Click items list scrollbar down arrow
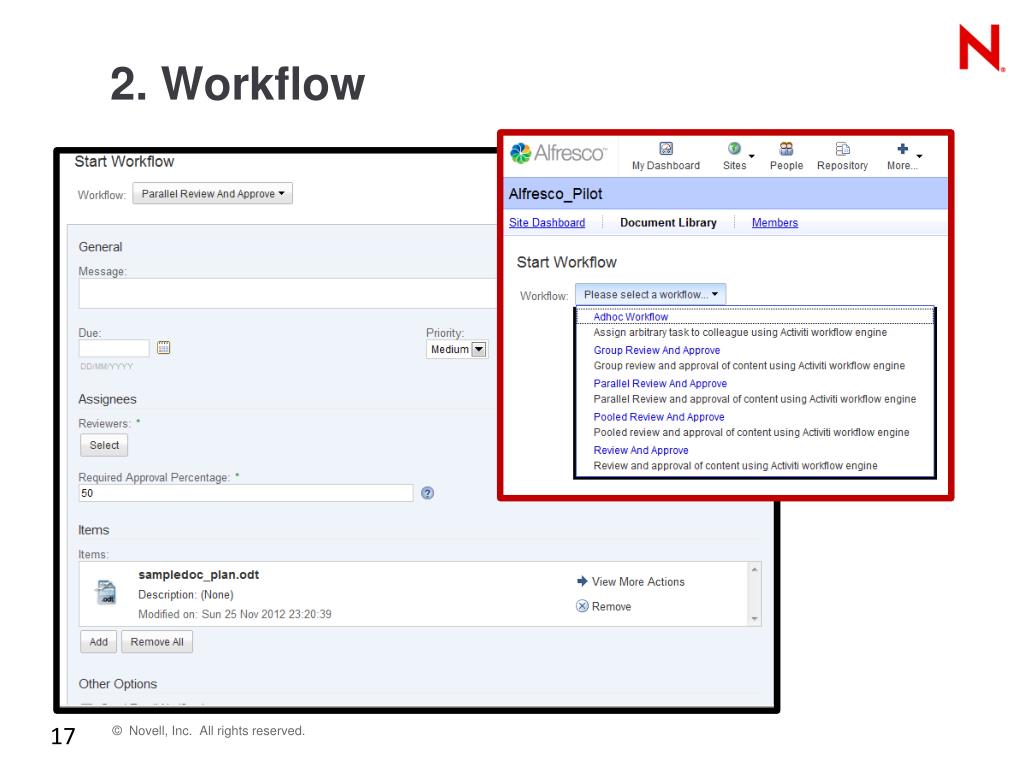 point(754,618)
